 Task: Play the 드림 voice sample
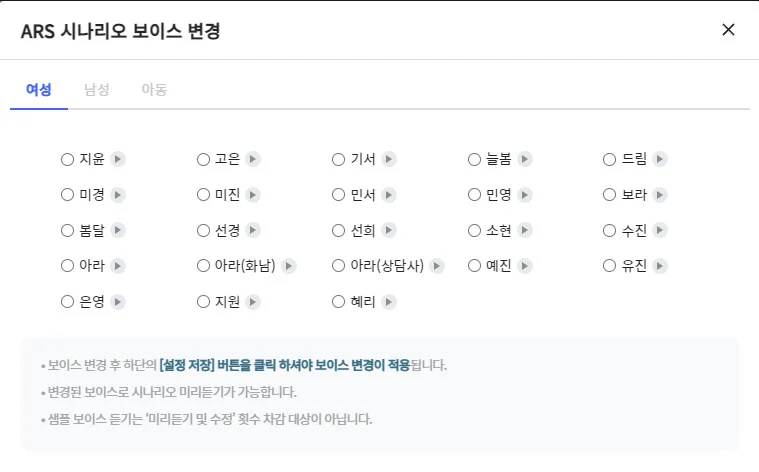click(660, 159)
